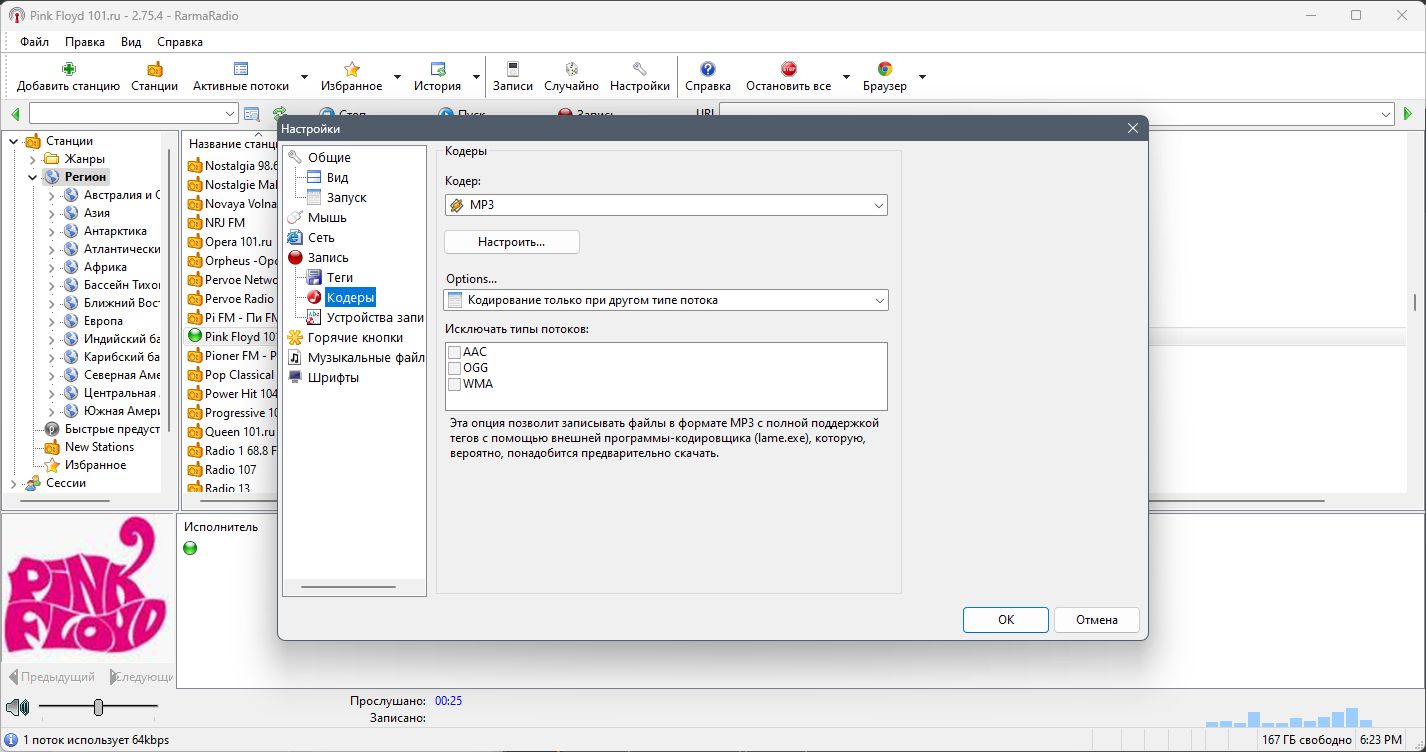Exclude the WMA stream type

[x=455, y=384]
